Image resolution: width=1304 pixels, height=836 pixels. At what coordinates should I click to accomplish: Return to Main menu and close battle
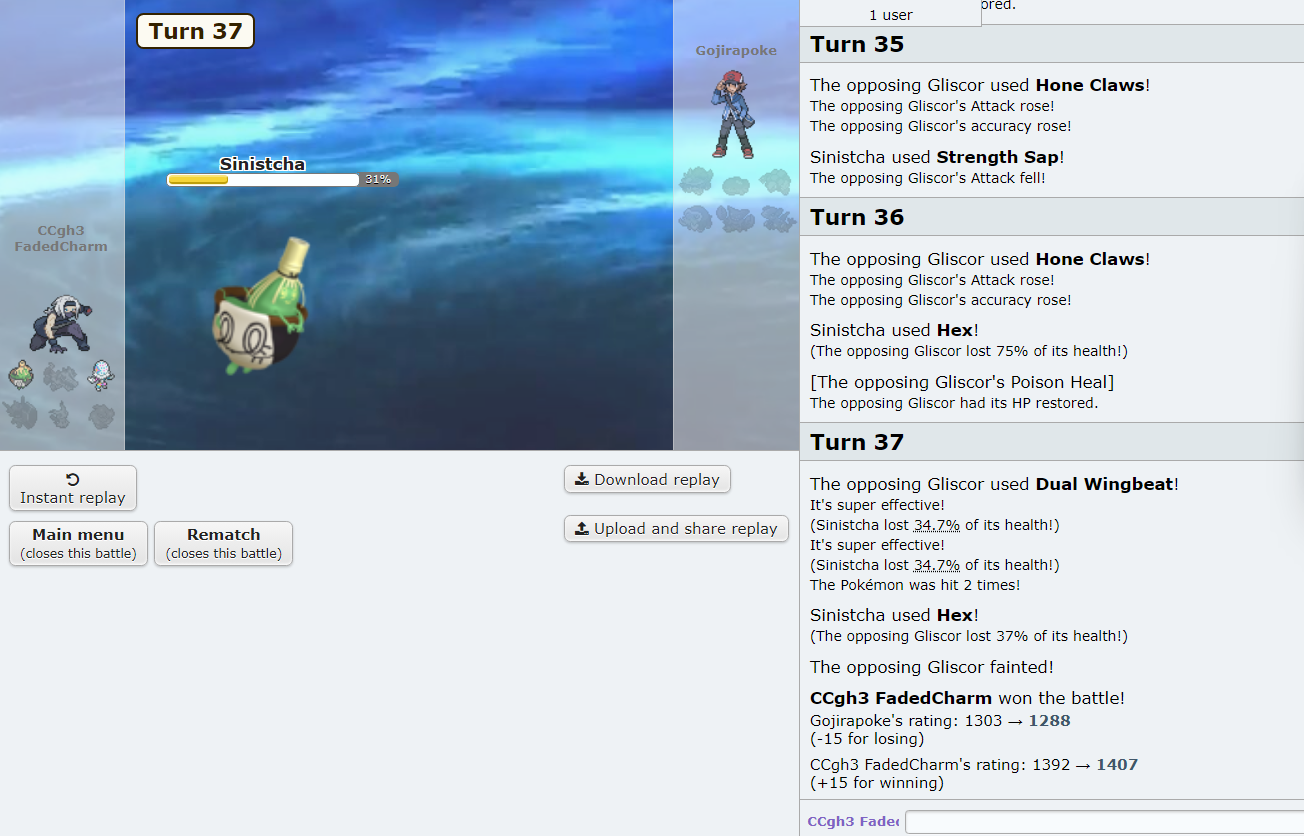78,543
